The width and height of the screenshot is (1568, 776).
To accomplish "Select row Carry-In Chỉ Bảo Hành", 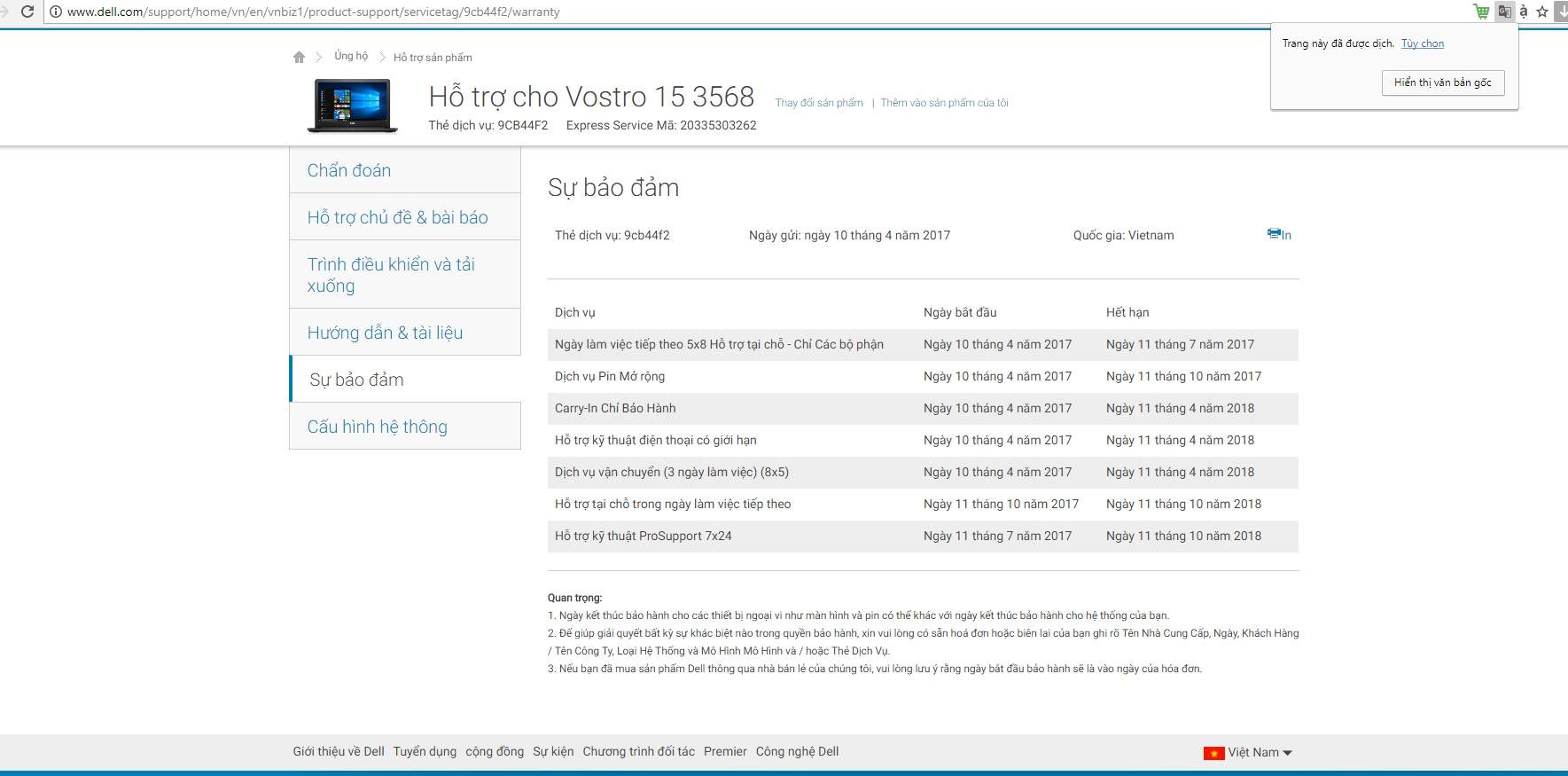I will point(923,409).
